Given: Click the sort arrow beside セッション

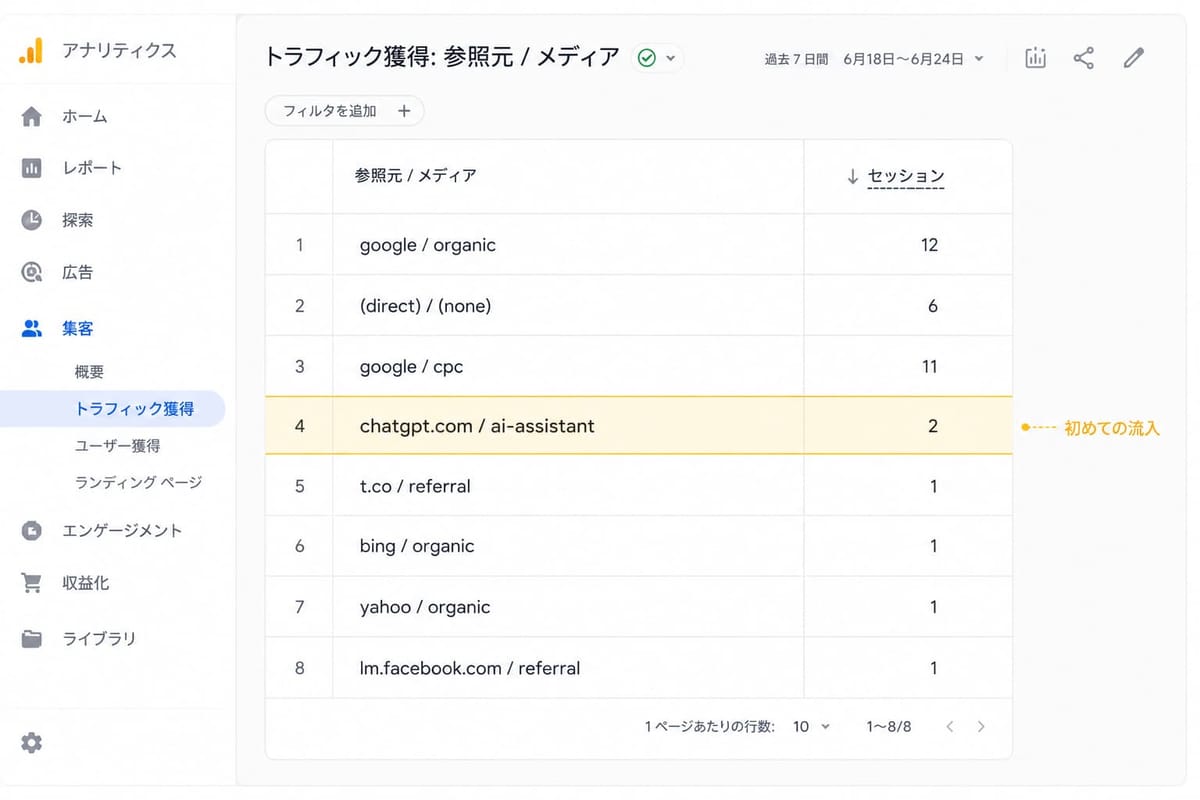Looking at the screenshot, I should pyautogui.click(x=852, y=176).
